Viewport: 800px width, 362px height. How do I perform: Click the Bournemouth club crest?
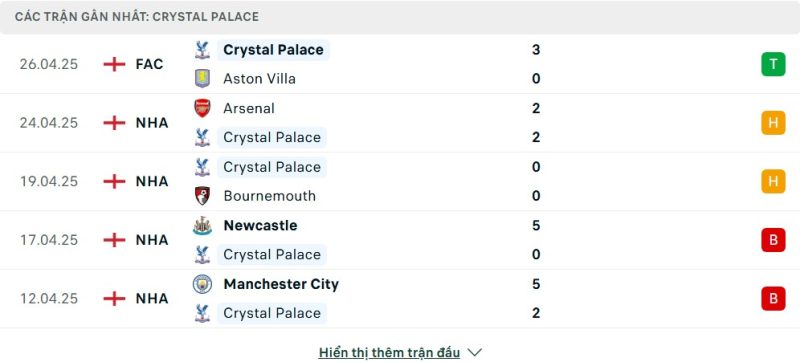(202, 196)
